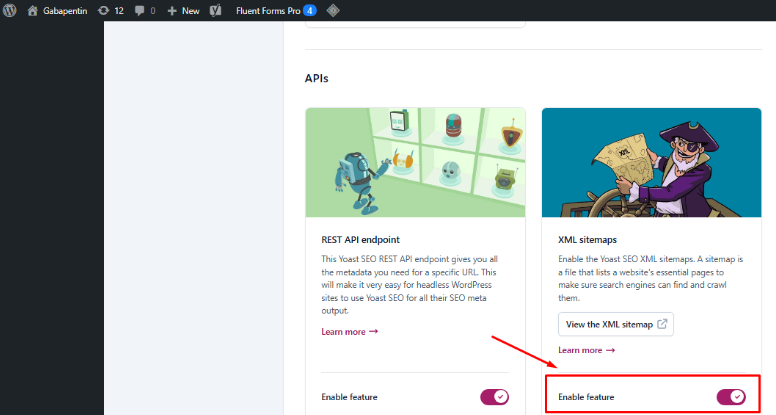
Task: Click the View the XML sitemap button
Action: point(615,324)
